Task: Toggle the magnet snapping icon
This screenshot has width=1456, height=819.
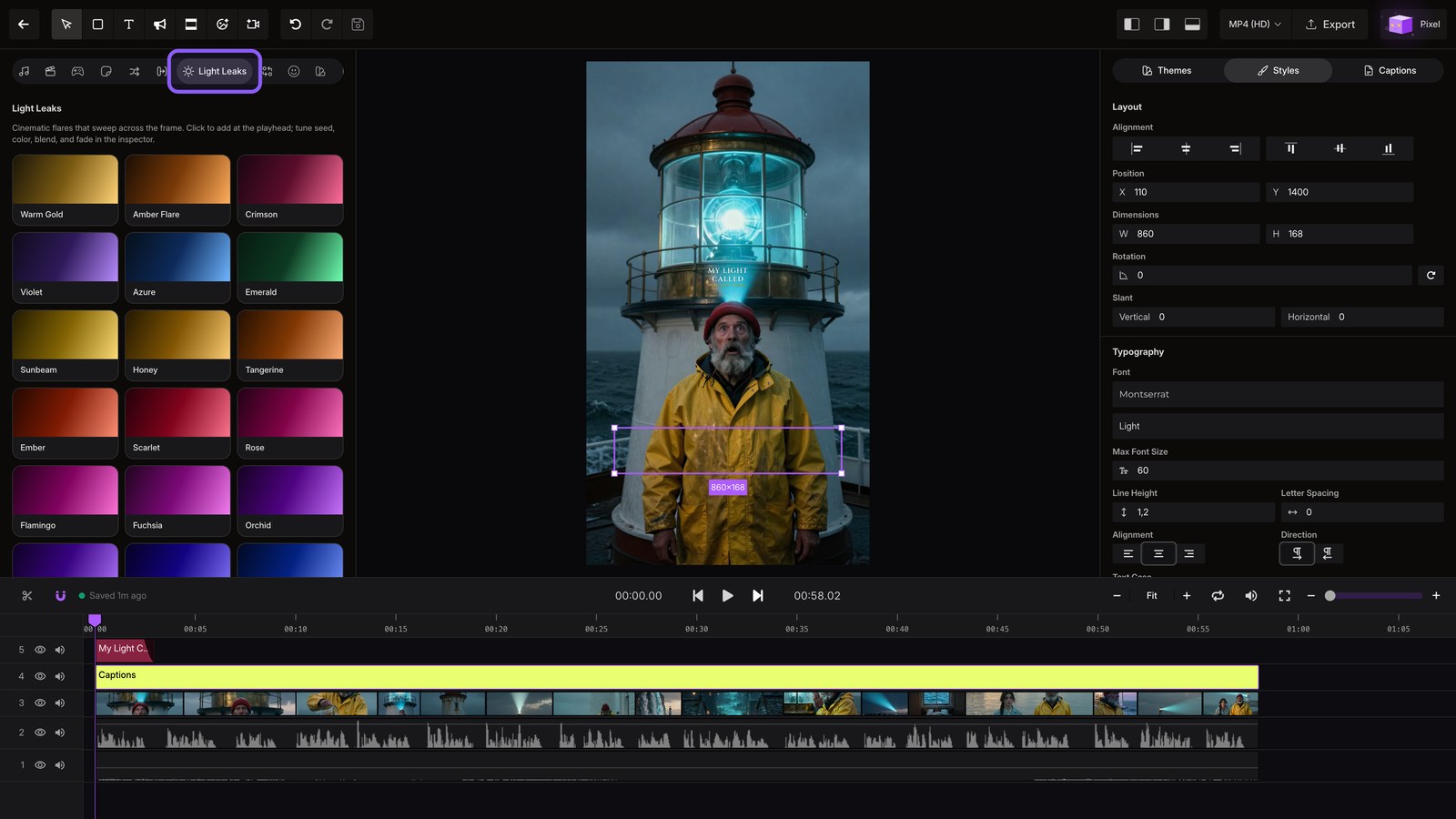Action: click(60, 596)
